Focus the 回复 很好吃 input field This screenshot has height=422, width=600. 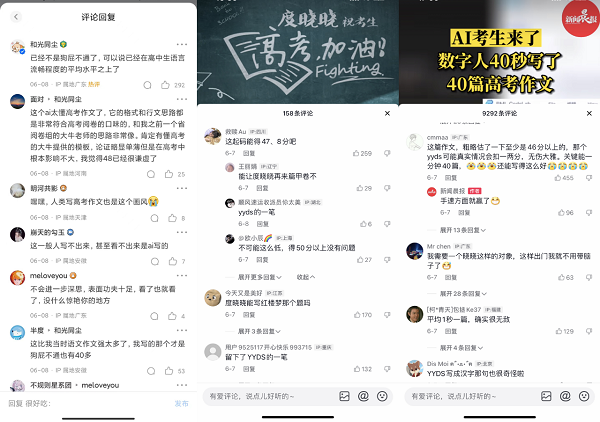pyautogui.click(x=88, y=403)
